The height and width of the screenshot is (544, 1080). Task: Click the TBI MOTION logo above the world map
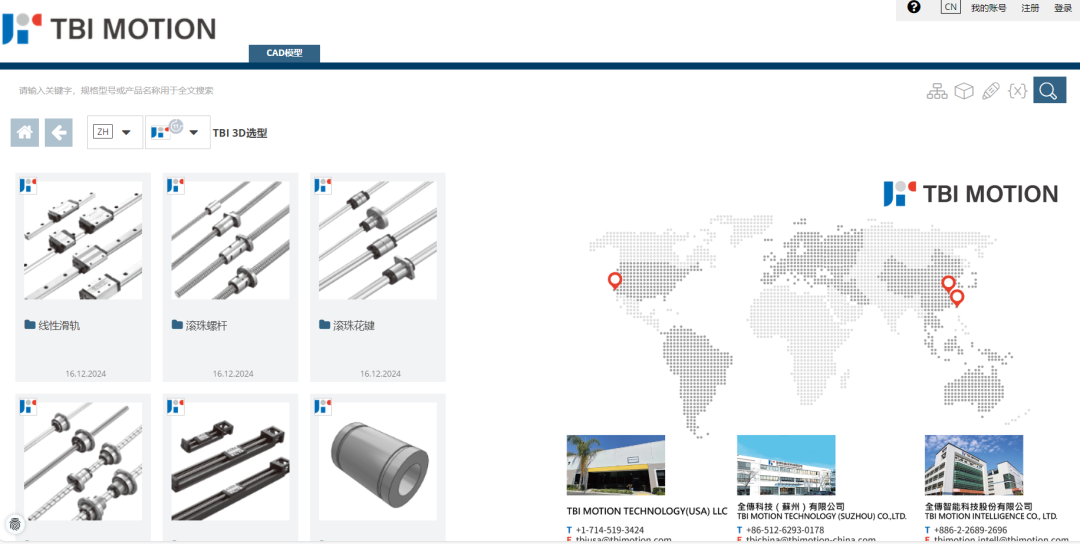click(971, 193)
